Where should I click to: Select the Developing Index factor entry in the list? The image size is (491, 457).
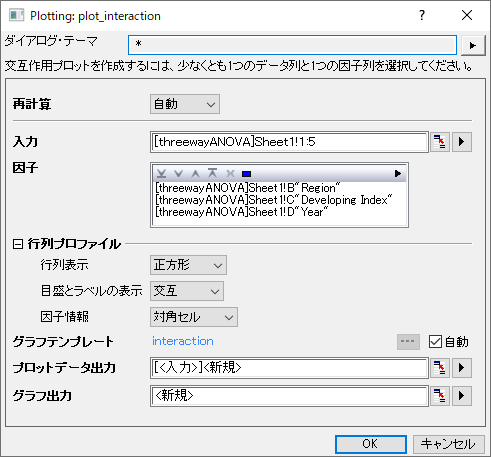coord(274,200)
